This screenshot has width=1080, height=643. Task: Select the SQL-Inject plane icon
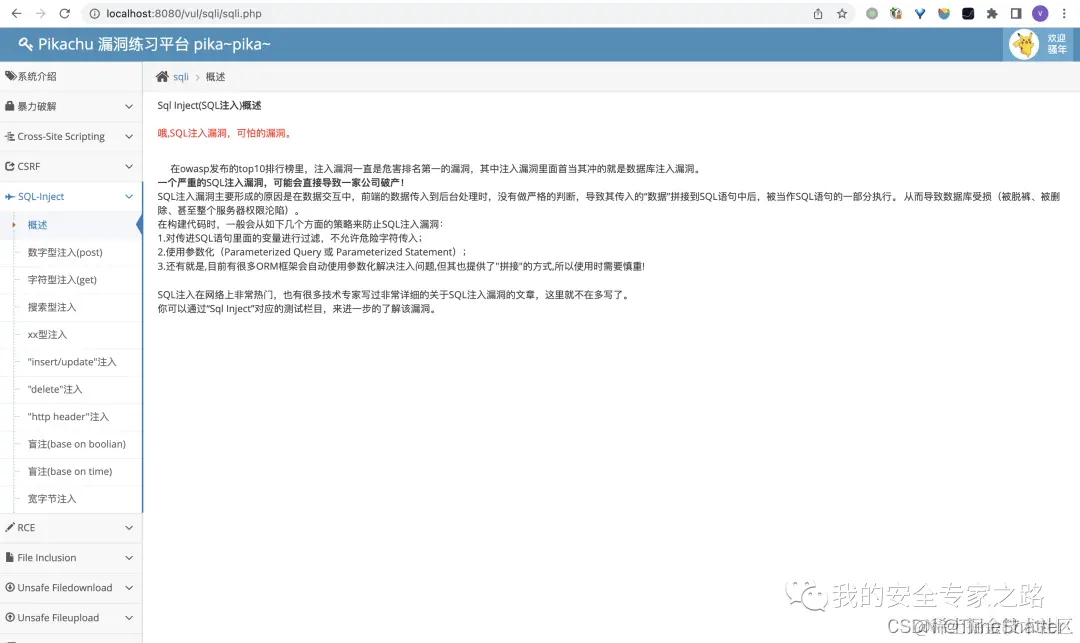[13, 196]
